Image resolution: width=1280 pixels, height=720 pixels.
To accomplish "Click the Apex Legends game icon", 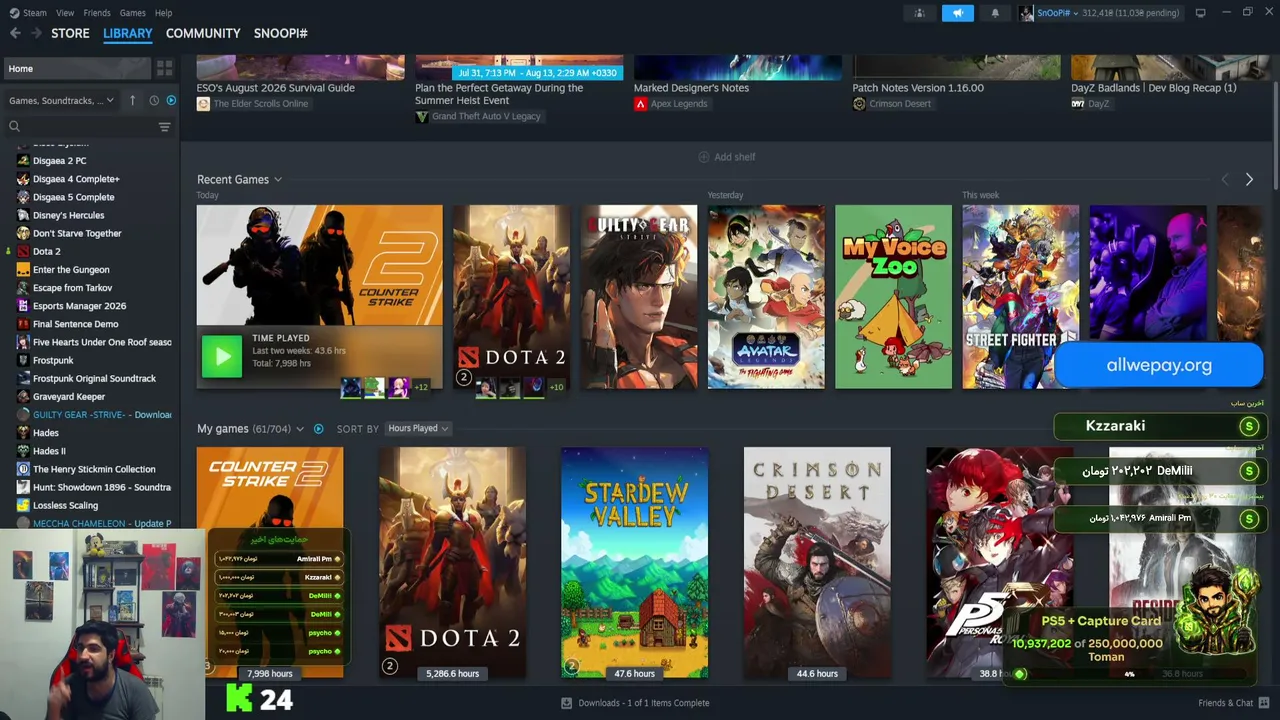I will pos(640,104).
